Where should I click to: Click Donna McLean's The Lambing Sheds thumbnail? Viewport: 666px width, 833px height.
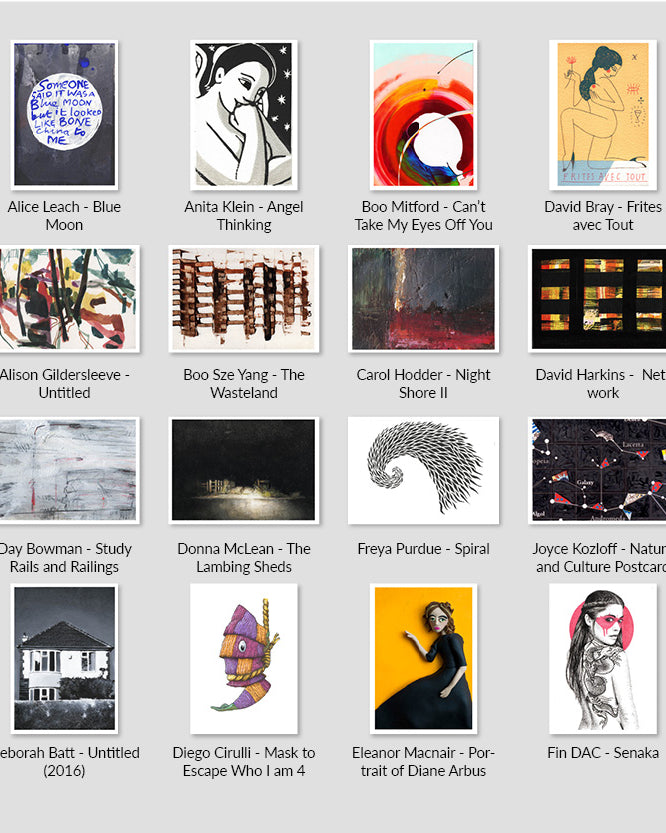pyautogui.click(x=243, y=470)
